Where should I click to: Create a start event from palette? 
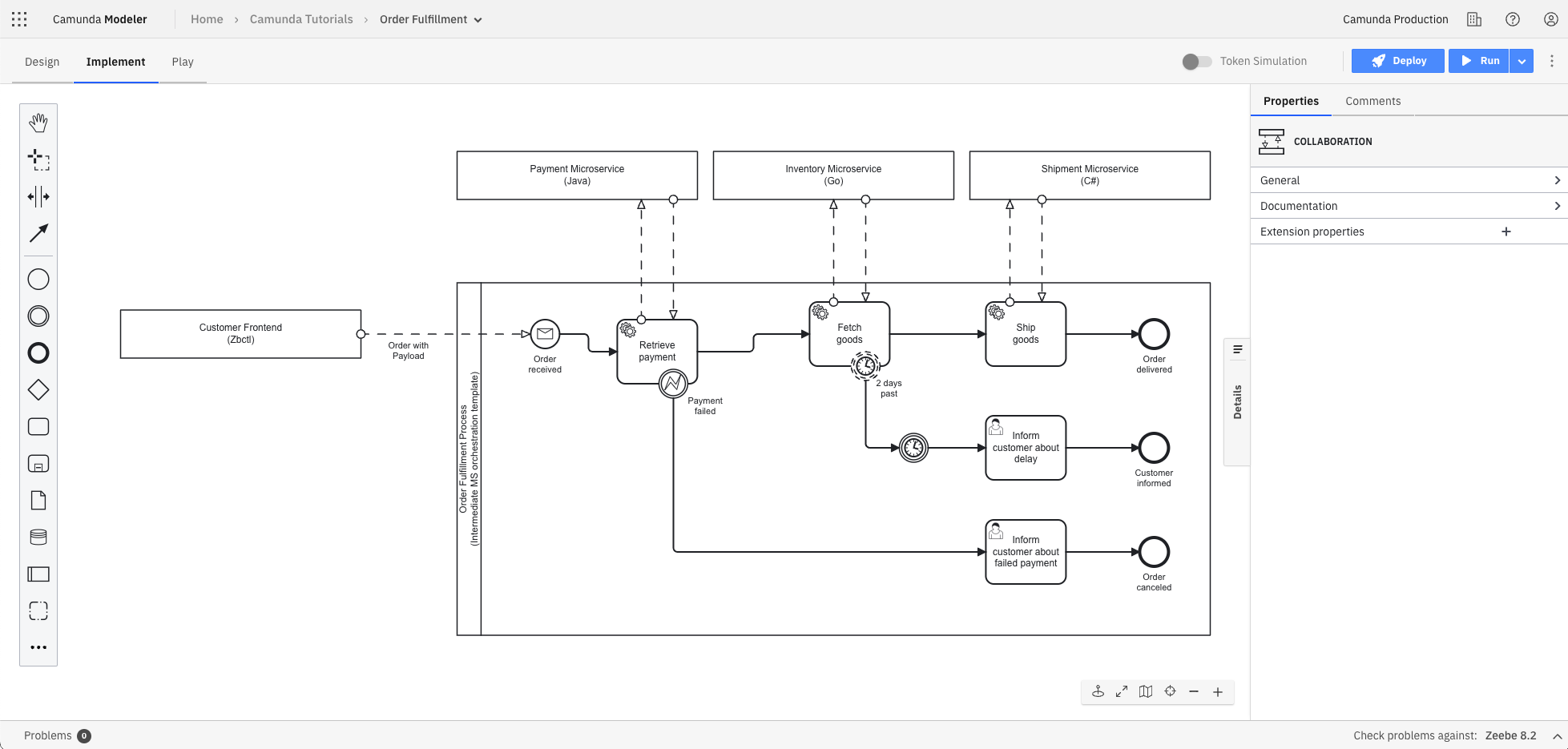[38, 280]
